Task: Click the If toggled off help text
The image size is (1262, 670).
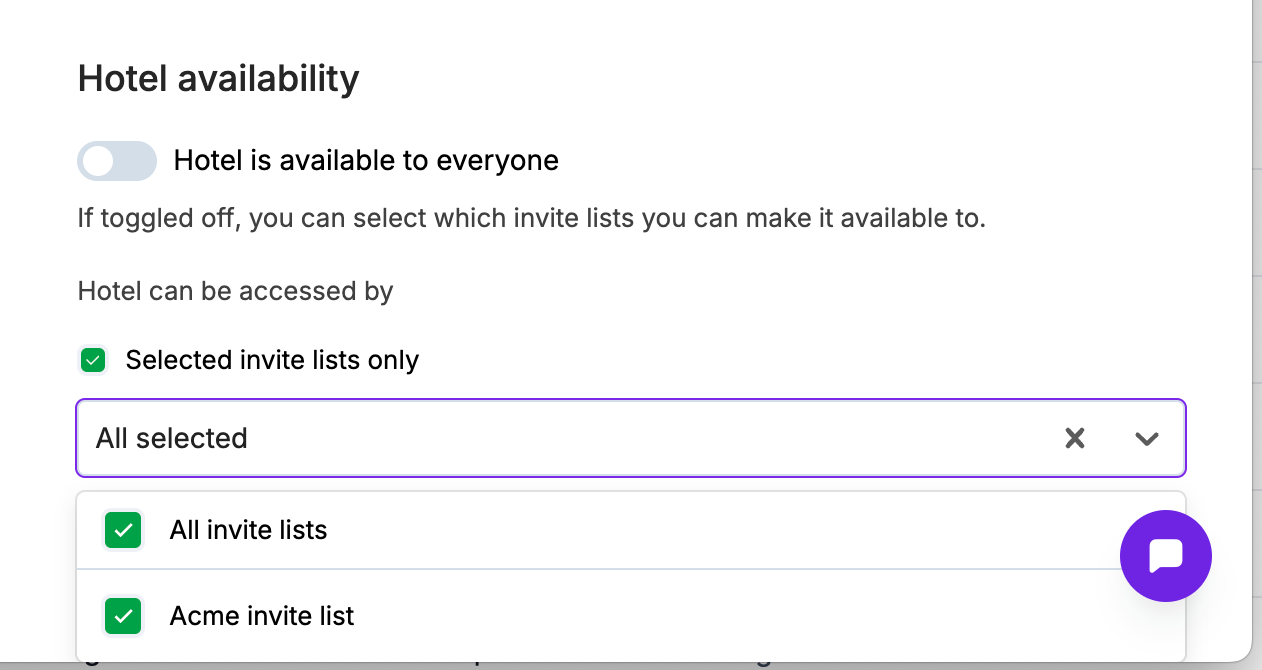Action: tap(531, 218)
